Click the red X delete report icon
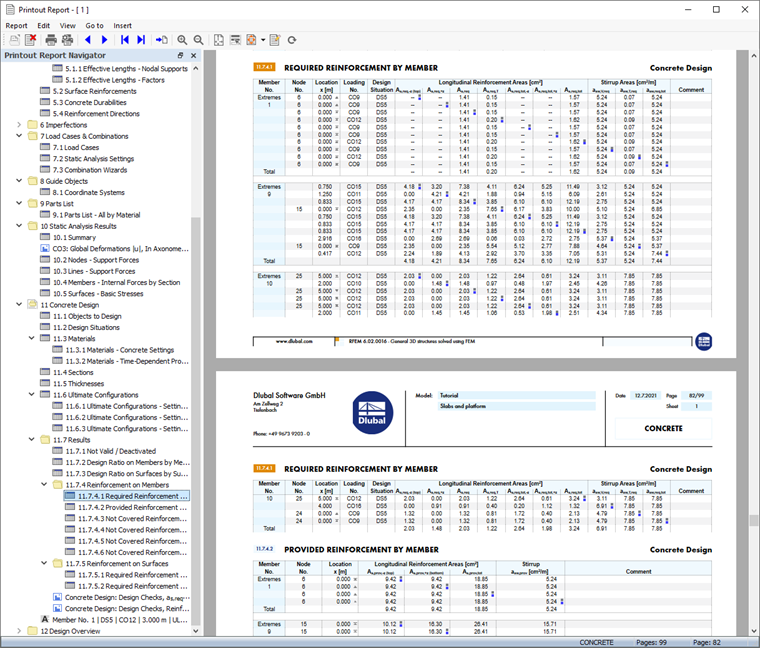 31,40
